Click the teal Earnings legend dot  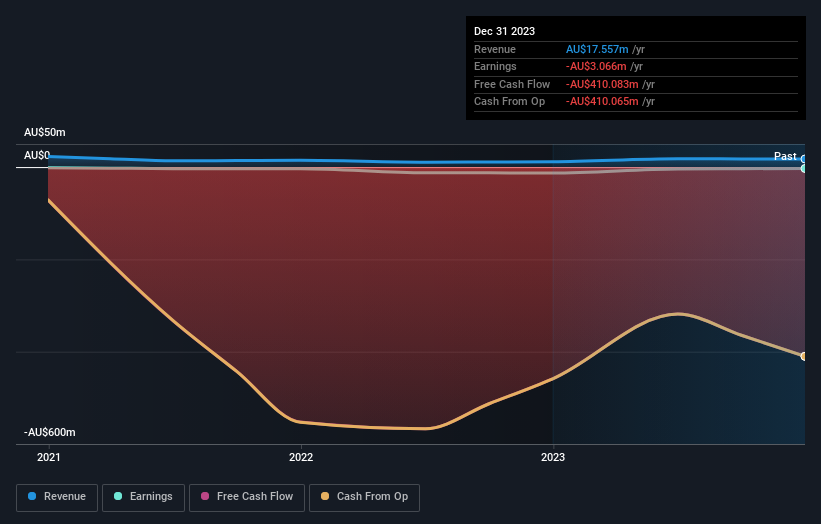pos(118,496)
